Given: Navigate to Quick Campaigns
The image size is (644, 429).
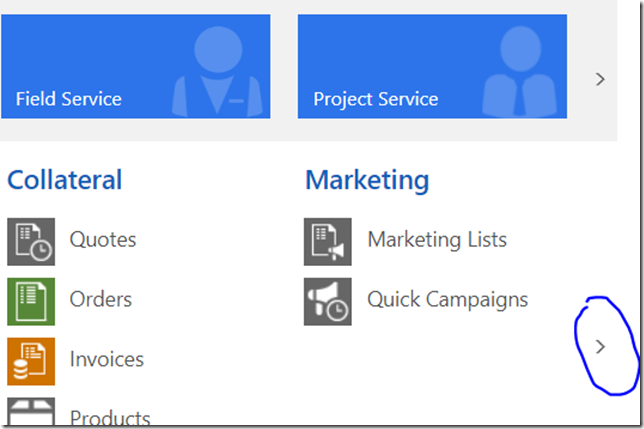Looking at the screenshot, I should point(448,300).
